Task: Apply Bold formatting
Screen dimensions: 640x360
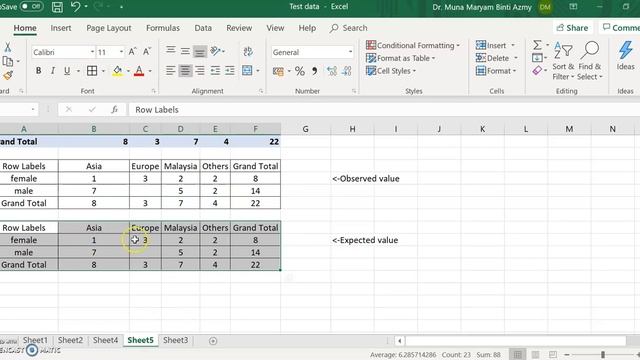Action: [x=38, y=71]
